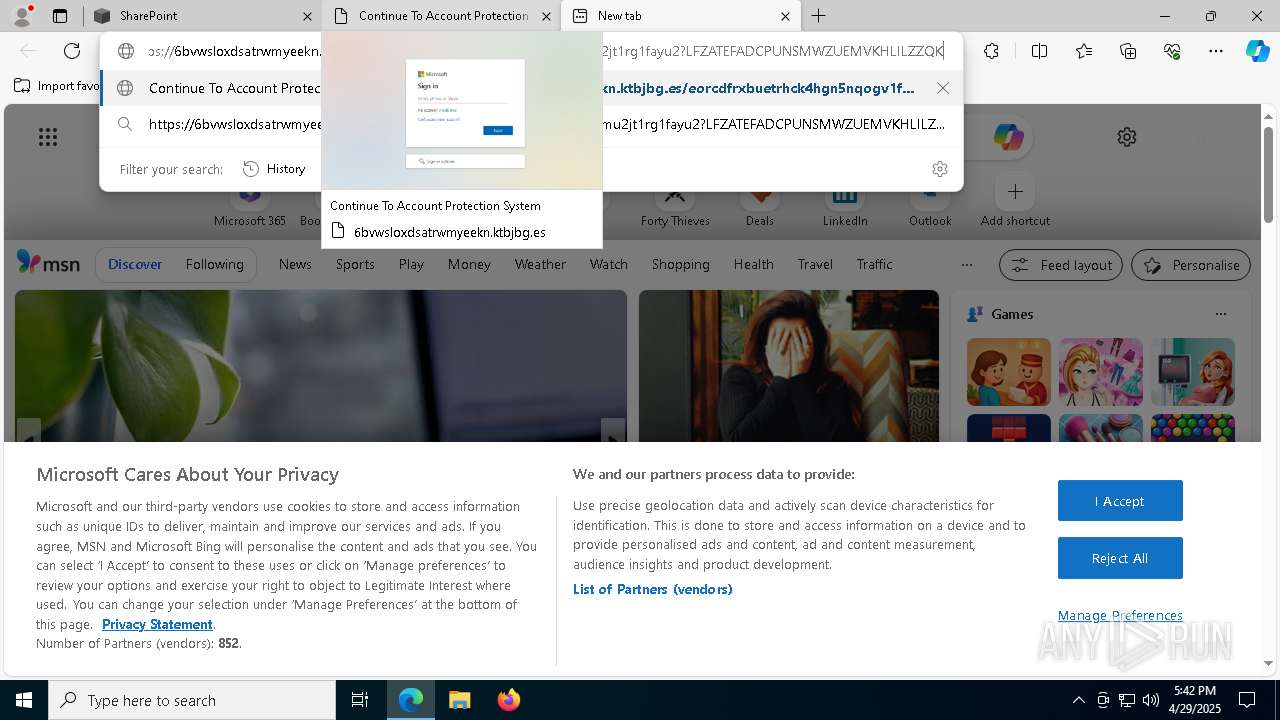Open the Forty Thieves shortcut tile
This screenshot has width=1280, height=720.
coord(675,203)
